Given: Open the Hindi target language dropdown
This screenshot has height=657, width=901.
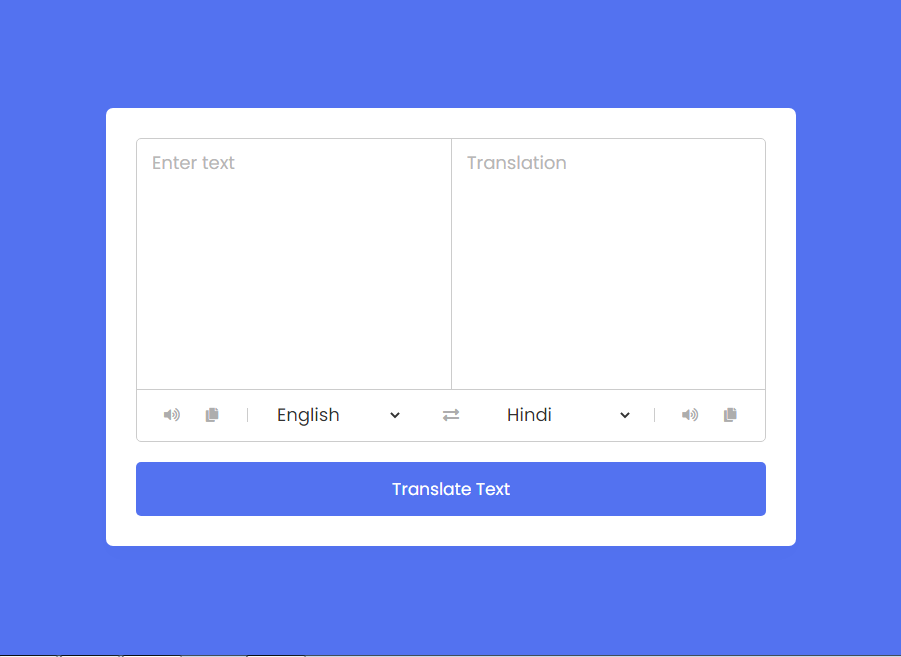Looking at the screenshot, I should (568, 415).
